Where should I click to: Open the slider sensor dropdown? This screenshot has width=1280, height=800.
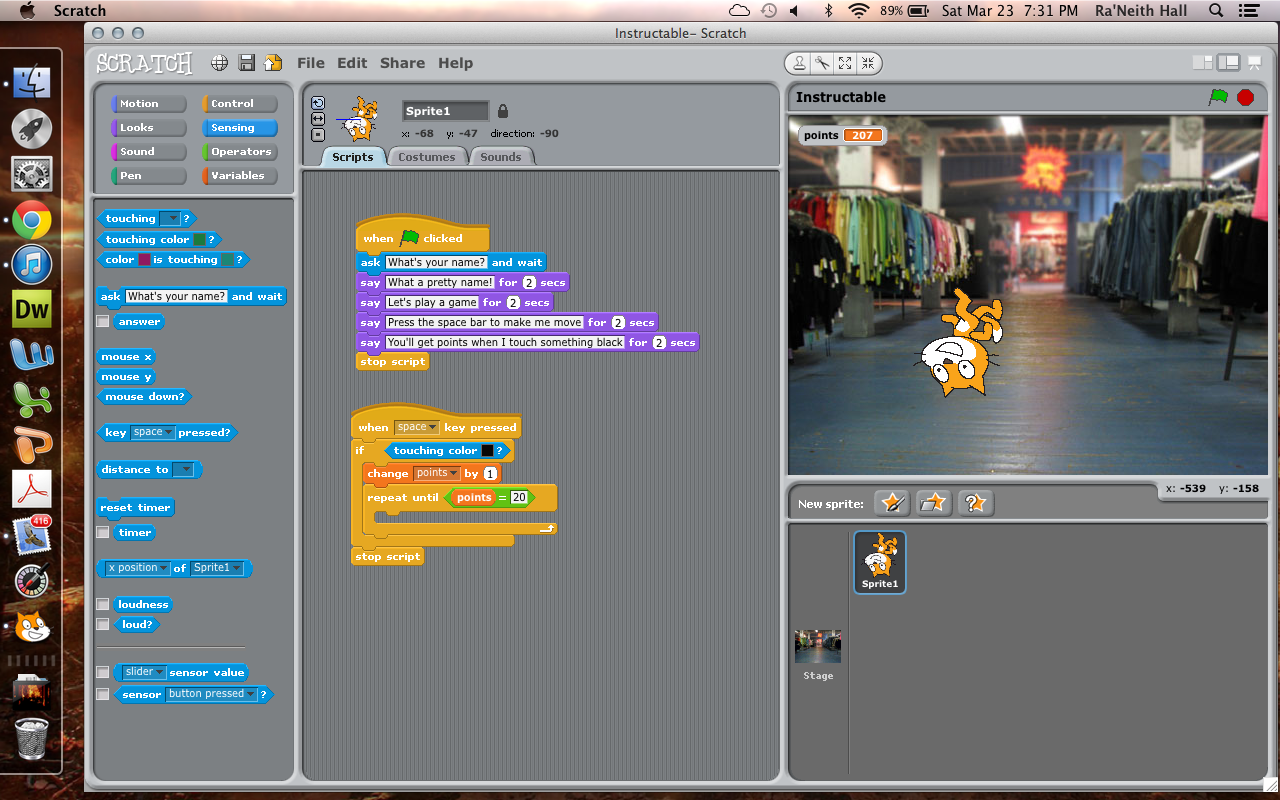tap(145, 672)
